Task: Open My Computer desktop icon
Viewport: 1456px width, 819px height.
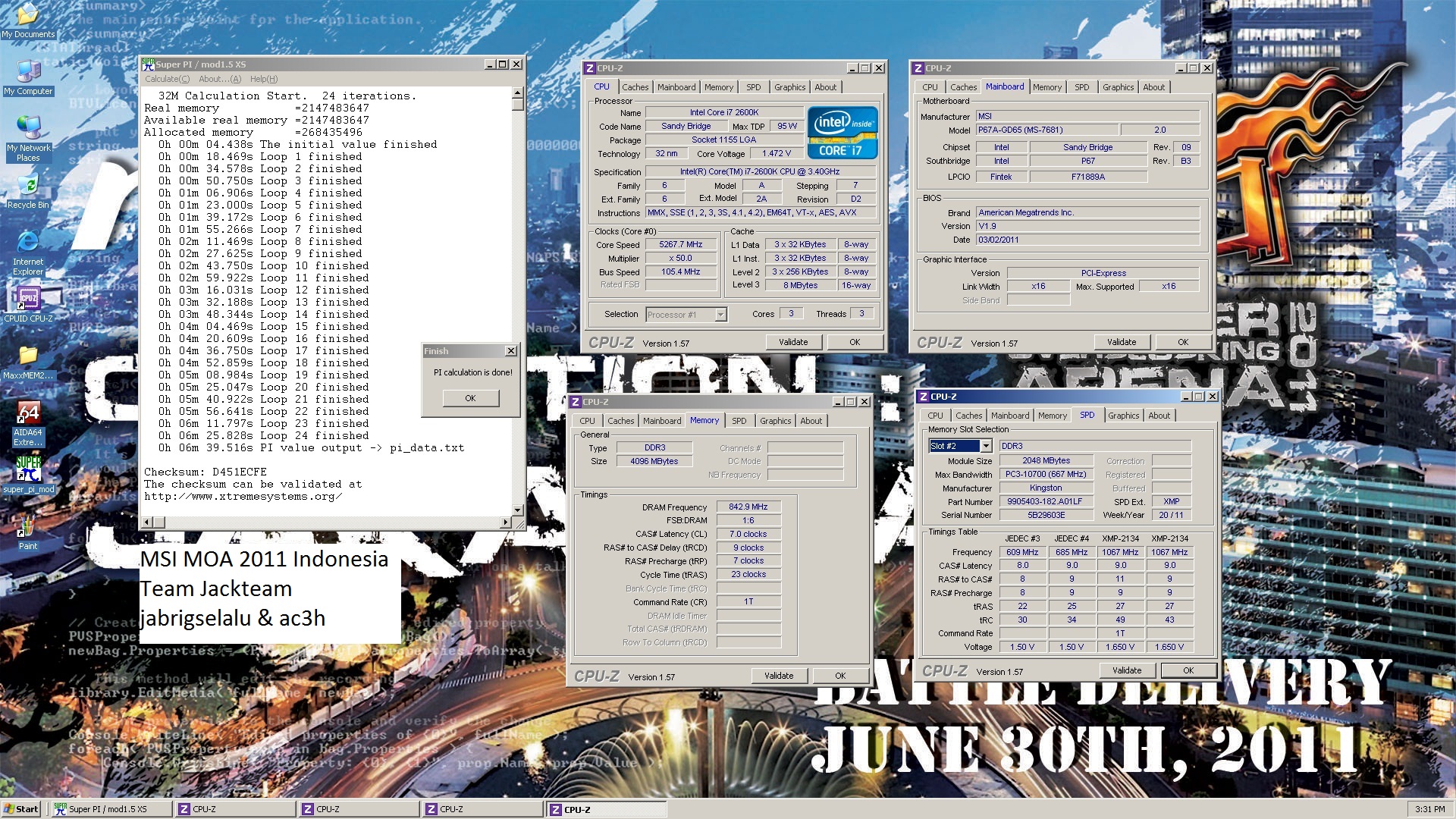Action: tap(28, 72)
